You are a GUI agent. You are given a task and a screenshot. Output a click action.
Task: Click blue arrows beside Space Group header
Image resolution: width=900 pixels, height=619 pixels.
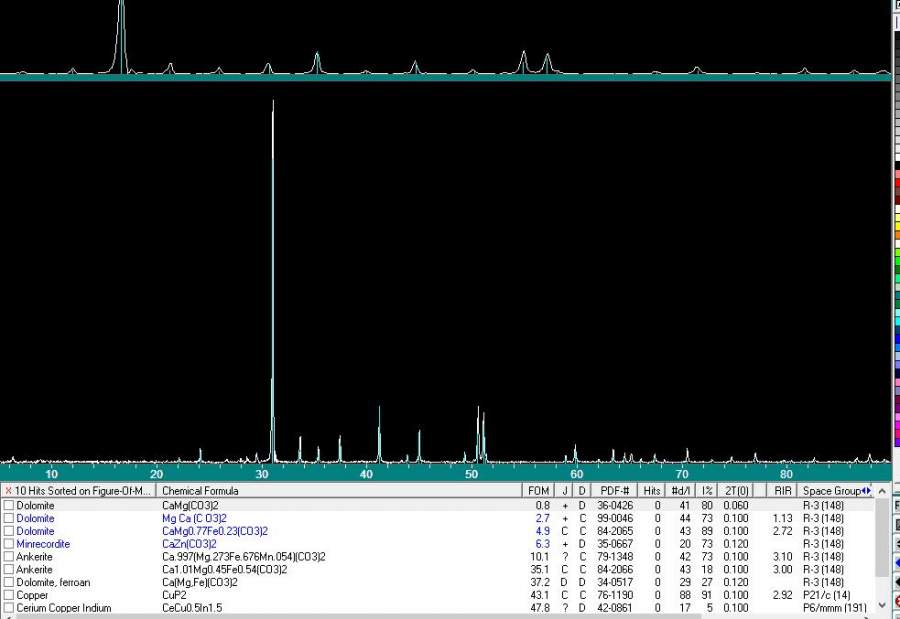(866, 491)
